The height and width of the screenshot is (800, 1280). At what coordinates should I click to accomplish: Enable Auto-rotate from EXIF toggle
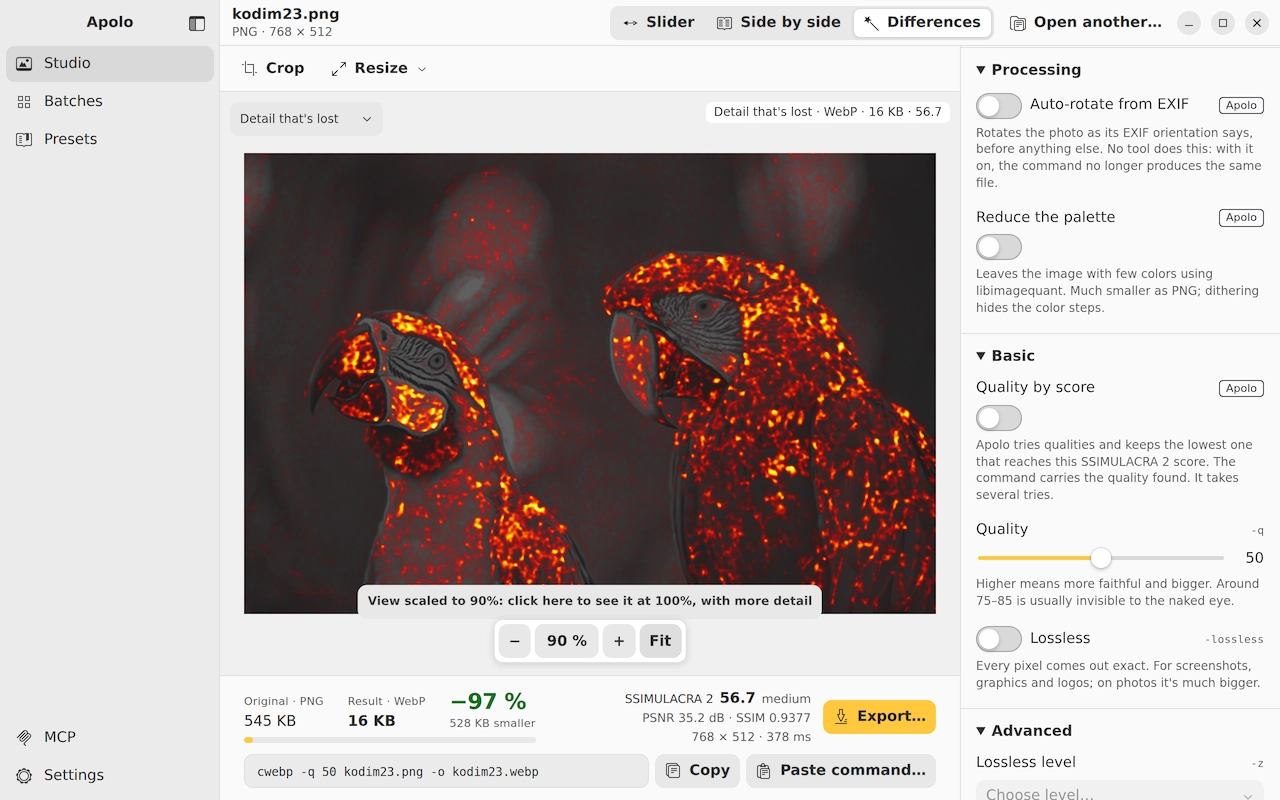pos(999,105)
